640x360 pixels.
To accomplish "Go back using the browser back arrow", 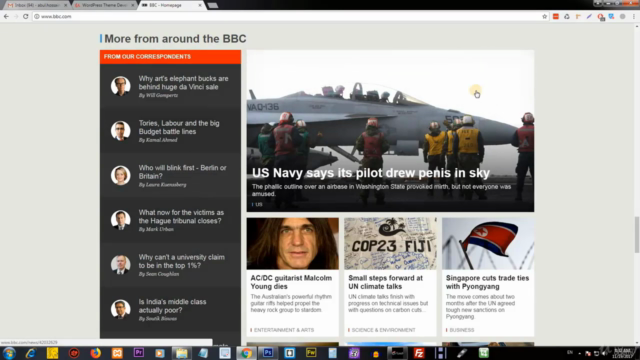I will click(6, 16).
